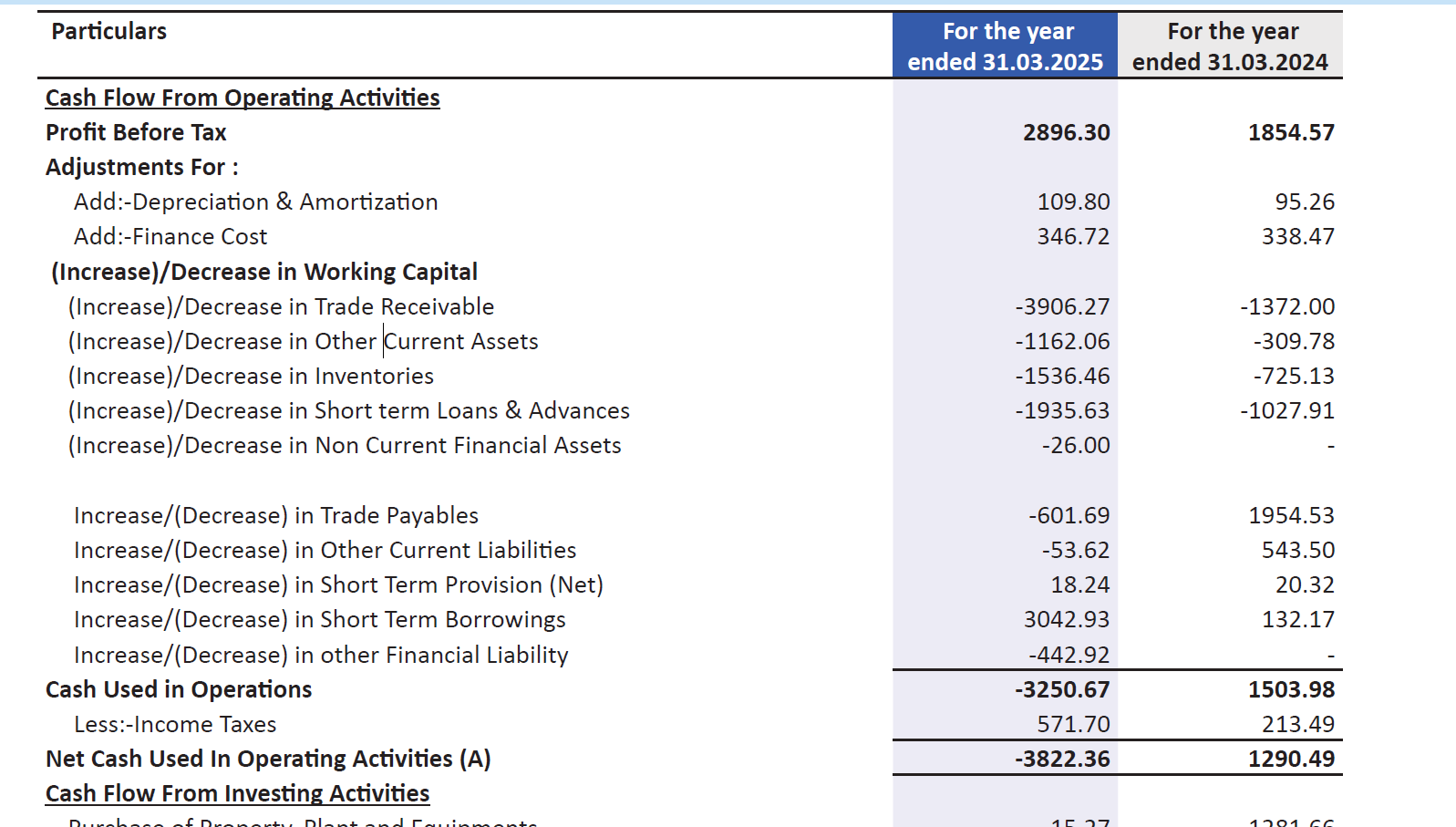Click the Short Term Provision value 18.24
Image resolution: width=1456 pixels, height=827 pixels.
(1079, 585)
